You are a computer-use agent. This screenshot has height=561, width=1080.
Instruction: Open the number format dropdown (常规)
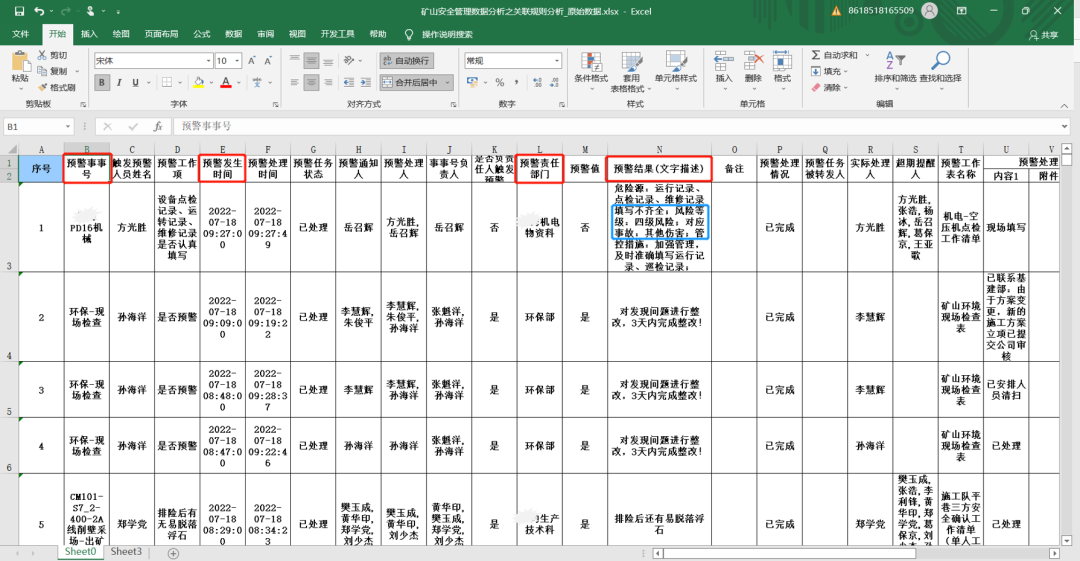(x=557, y=61)
